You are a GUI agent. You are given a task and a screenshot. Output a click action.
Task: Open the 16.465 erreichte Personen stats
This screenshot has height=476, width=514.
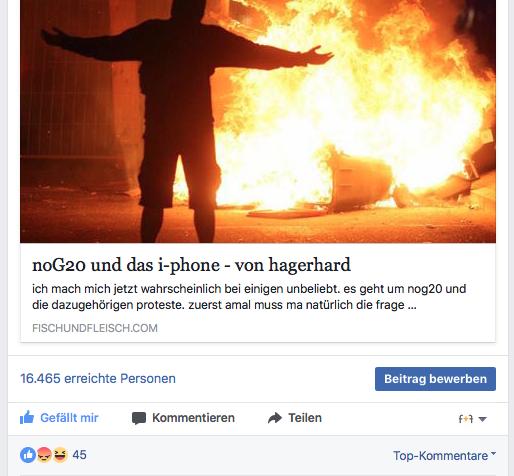click(98, 379)
